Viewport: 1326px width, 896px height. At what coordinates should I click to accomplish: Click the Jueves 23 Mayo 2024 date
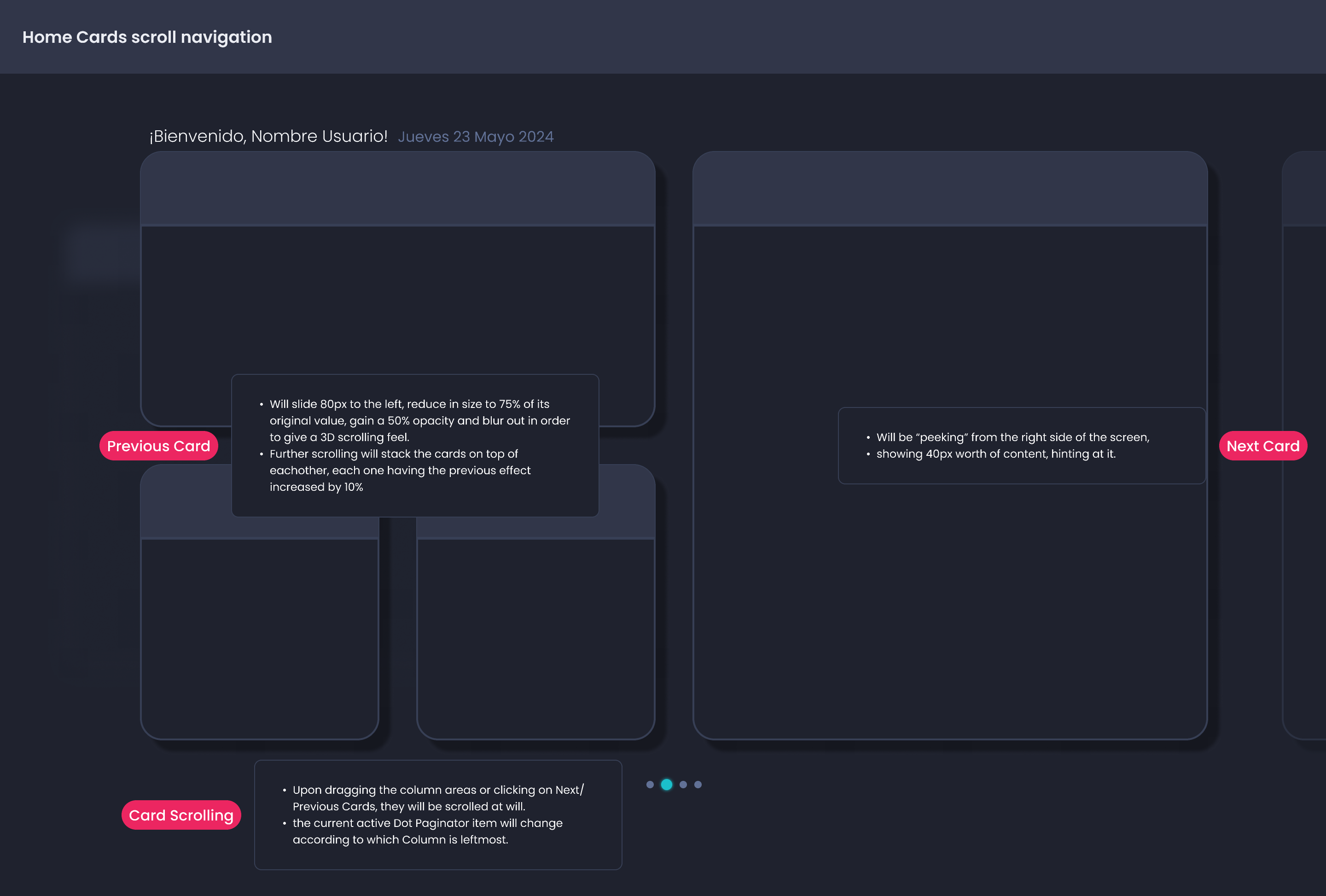(x=475, y=137)
